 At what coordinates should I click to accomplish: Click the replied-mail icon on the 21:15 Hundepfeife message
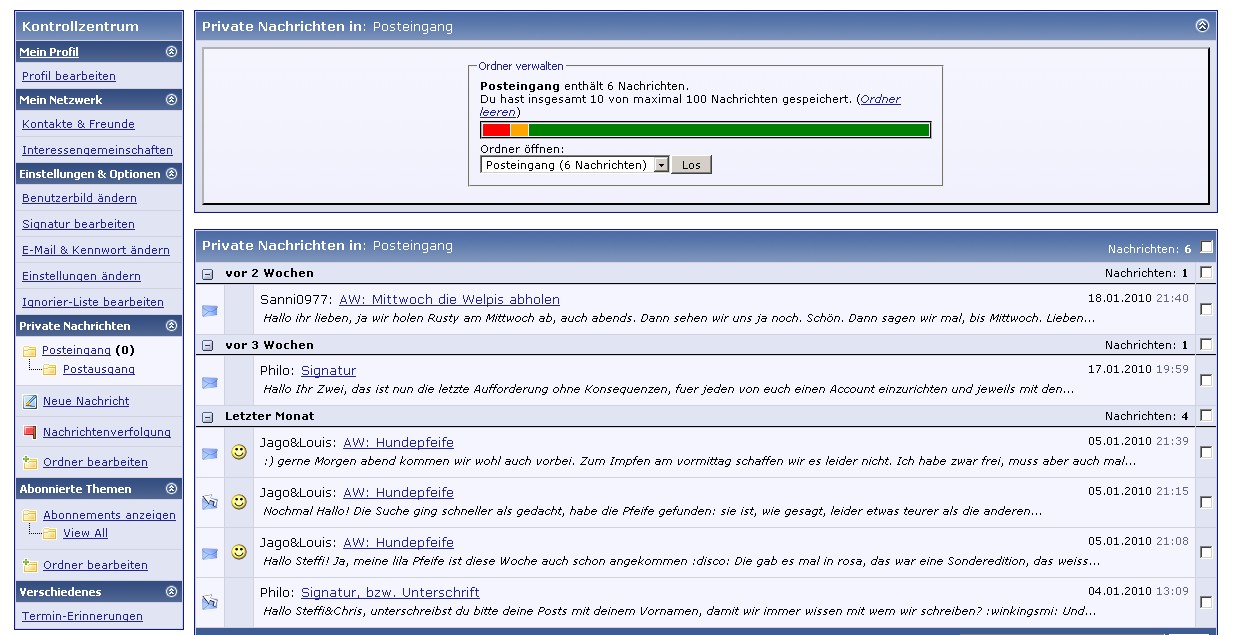click(x=209, y=502)
